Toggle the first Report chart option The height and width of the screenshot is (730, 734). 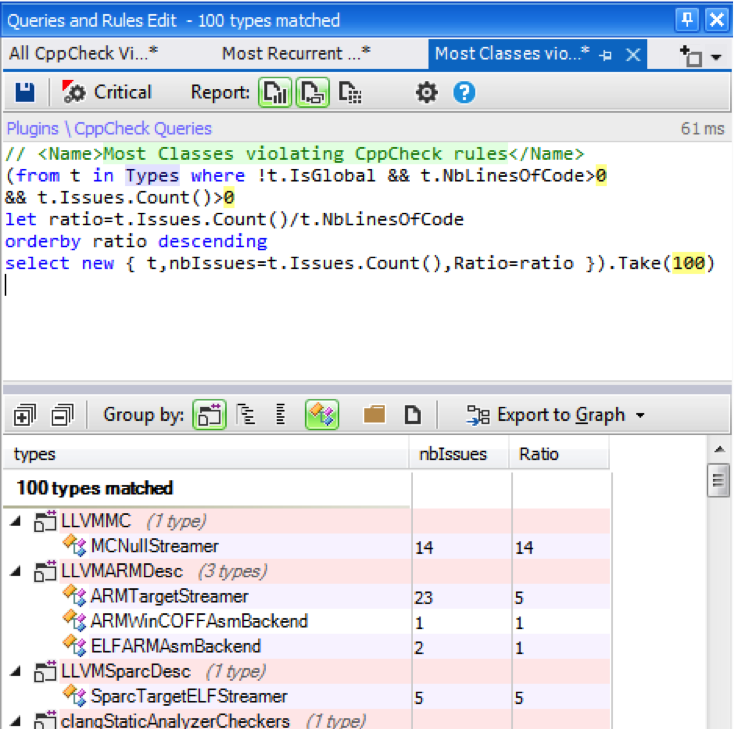[275, 92]
